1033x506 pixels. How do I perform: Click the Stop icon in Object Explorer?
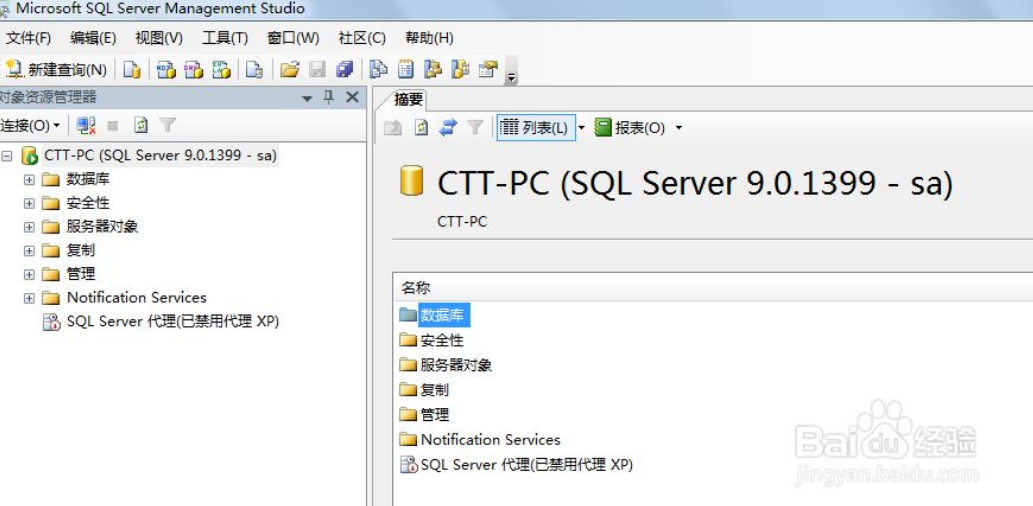click(x=113, y=125)
